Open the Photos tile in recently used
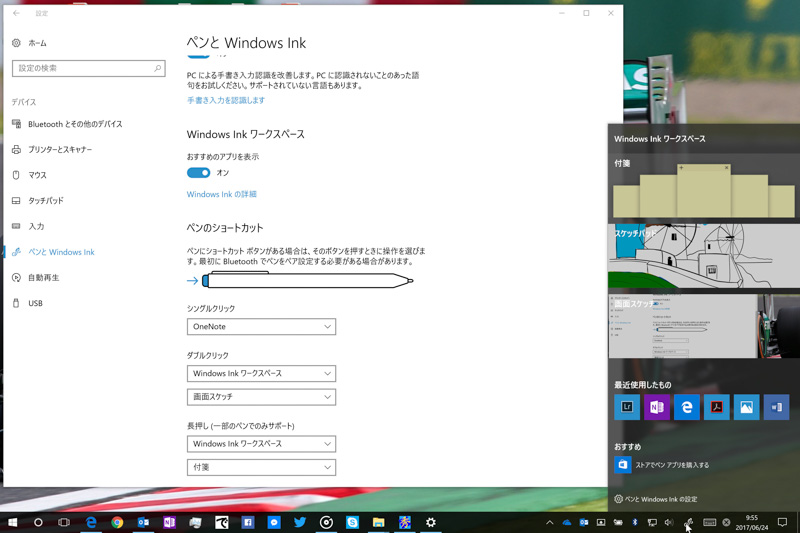 click(746, 407)
